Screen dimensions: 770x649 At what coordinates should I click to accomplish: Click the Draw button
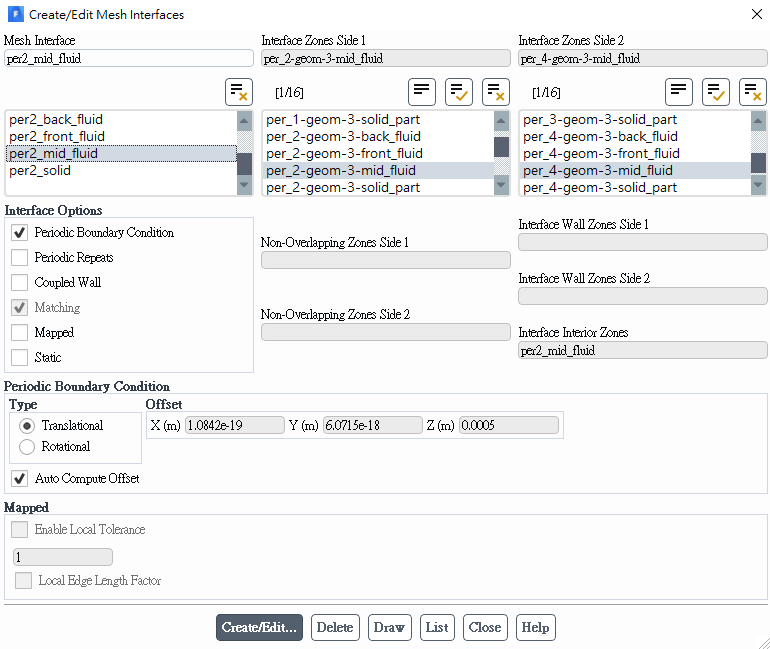(388, 628)
